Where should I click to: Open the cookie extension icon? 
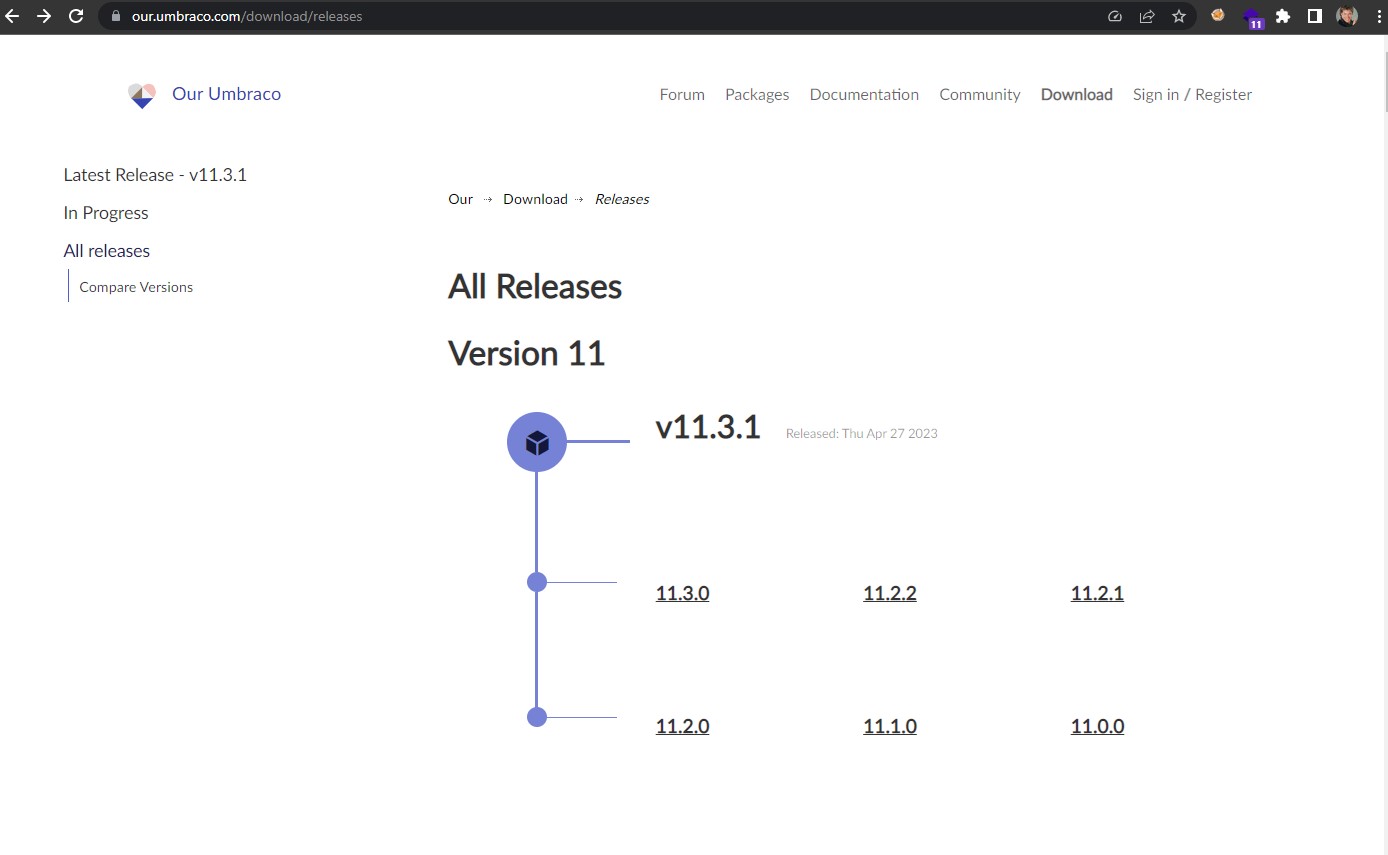coord(1218,16)
